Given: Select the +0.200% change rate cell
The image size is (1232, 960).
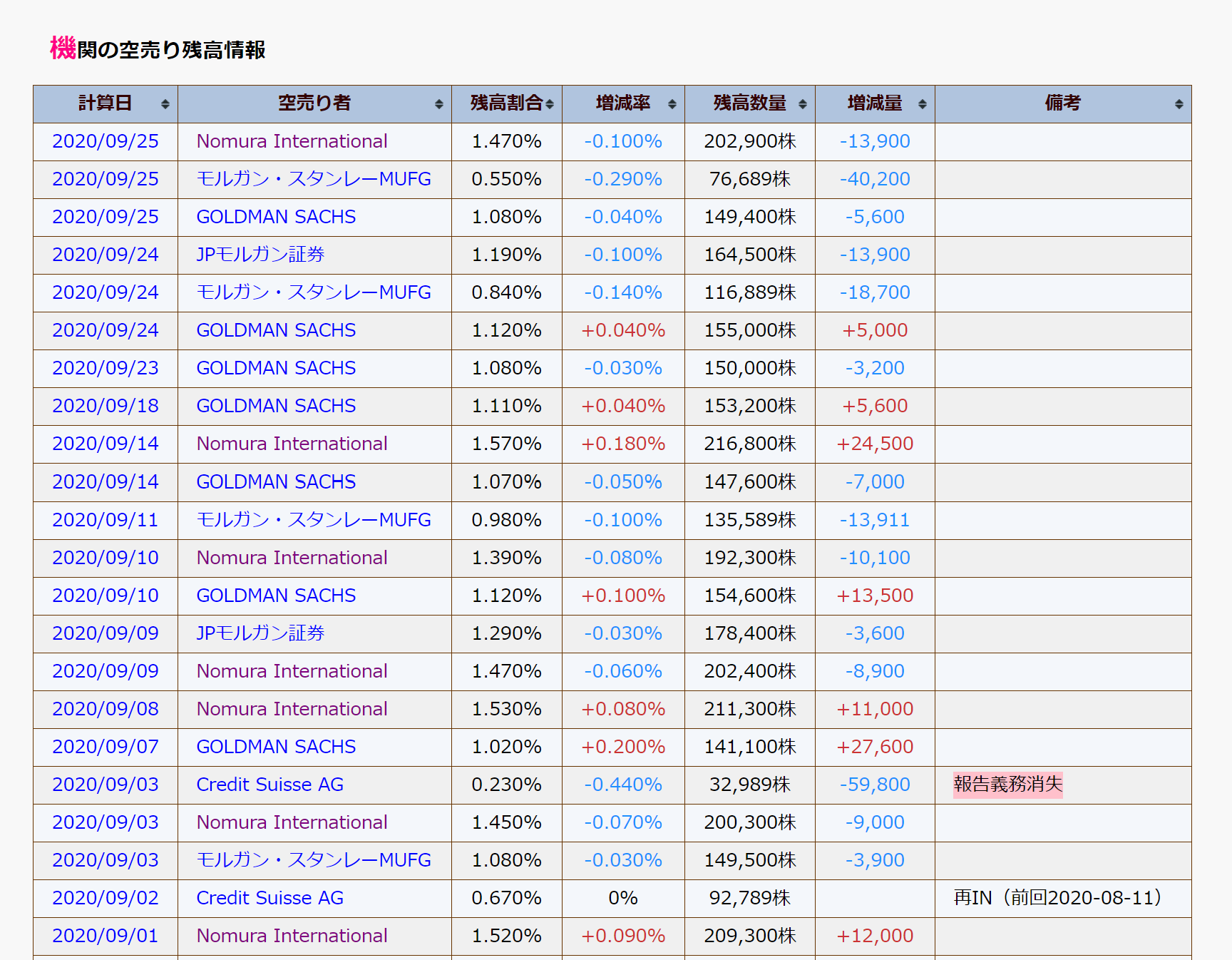Looking at the screenshot, I should (623, 747).
